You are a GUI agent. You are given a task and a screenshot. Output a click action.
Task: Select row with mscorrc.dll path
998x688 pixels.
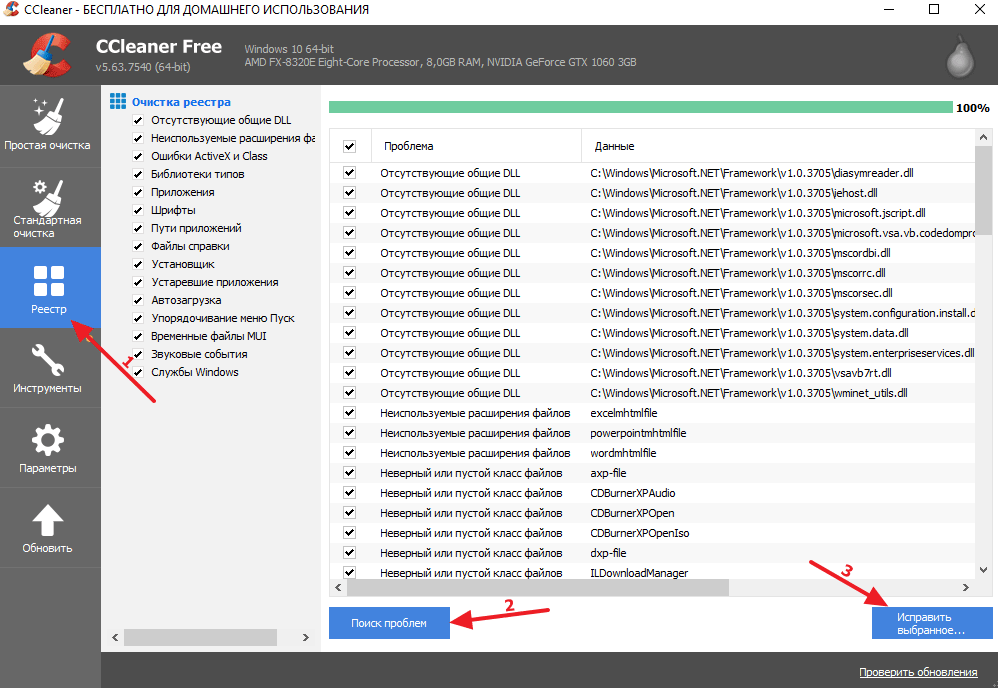point(652,273)
